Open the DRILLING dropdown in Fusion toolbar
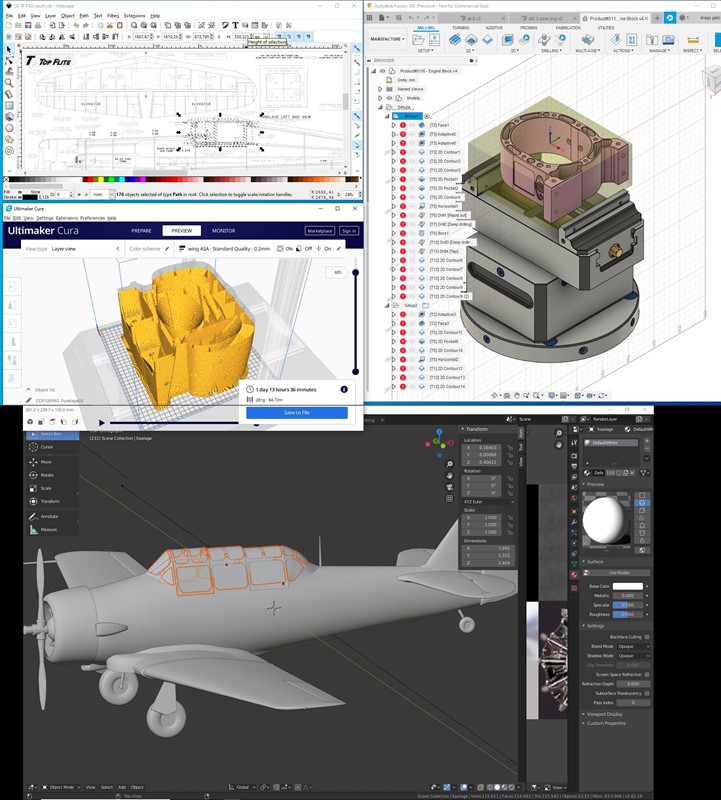 [x=551, y=51]
